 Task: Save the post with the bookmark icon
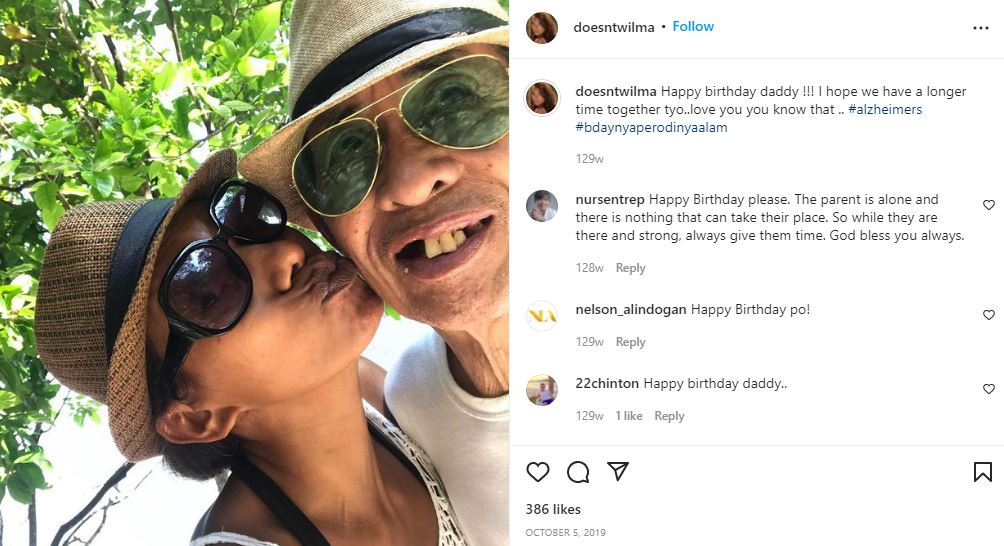pos(983,472)
